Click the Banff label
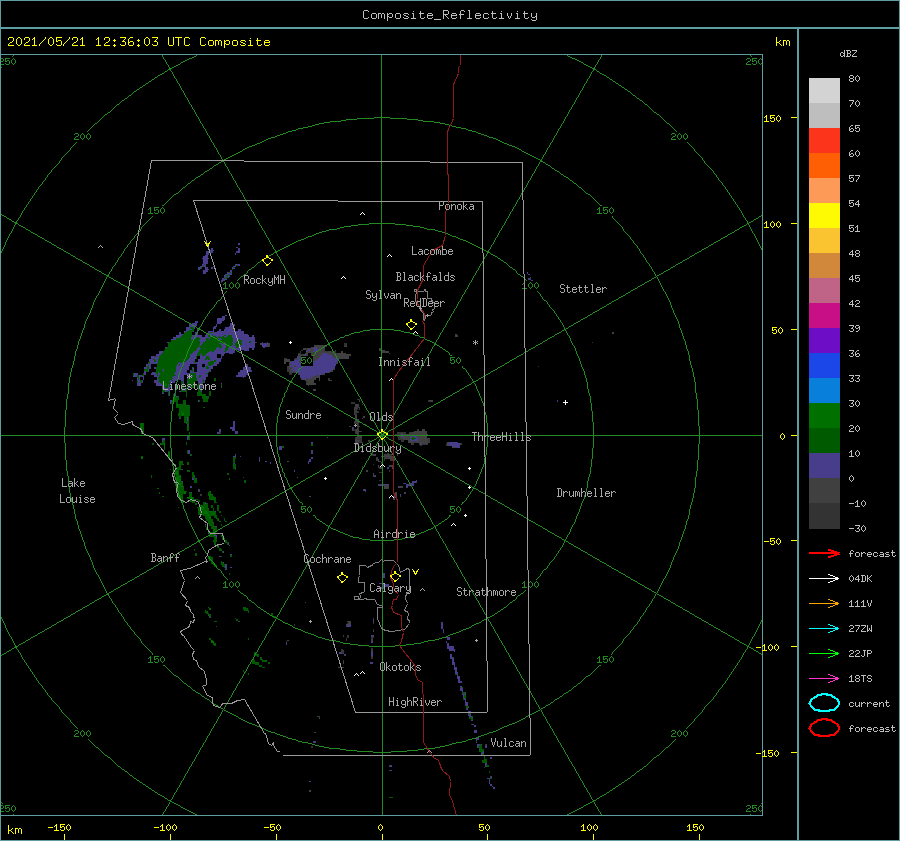Image resolution: width=900 pixels, height=841 pixels. pyautogui.click(x=165, y=557)
